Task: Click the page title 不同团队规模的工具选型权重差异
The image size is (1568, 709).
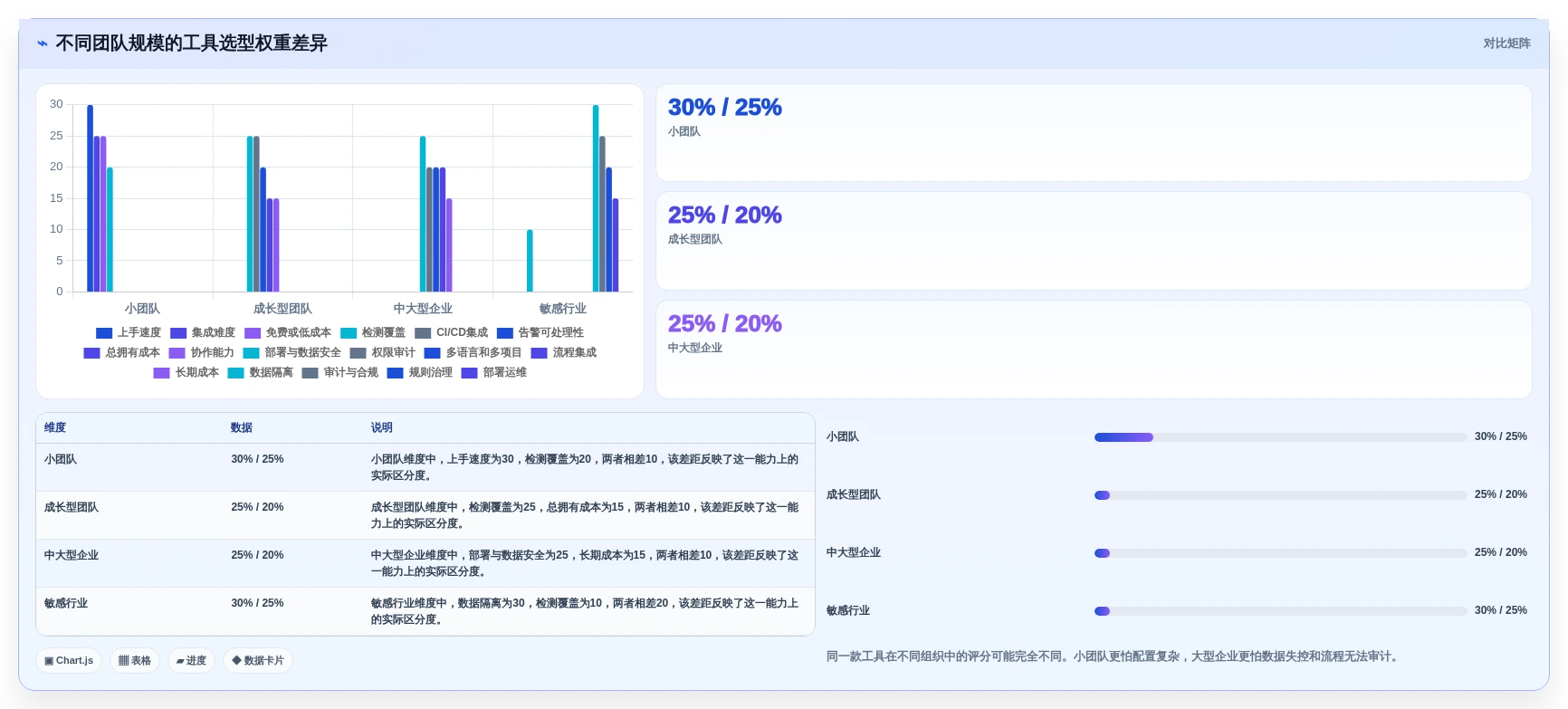Action: pyautogui.click(x=191, y=43)
